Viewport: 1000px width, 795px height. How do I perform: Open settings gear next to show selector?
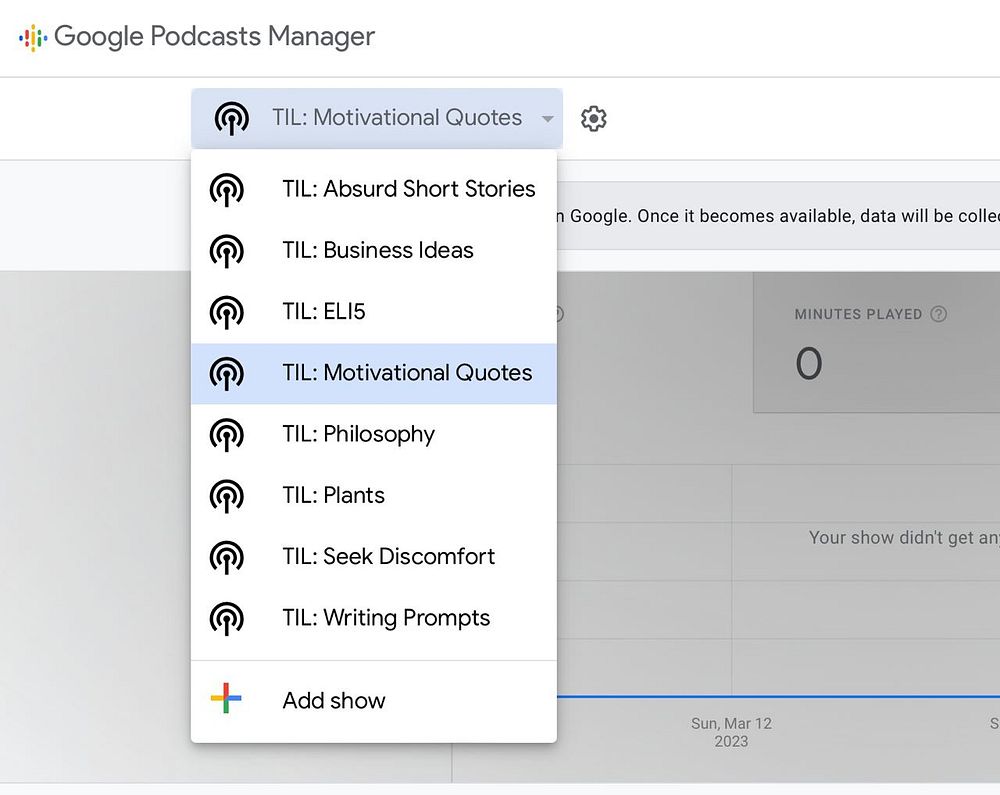tap(594, 119)
